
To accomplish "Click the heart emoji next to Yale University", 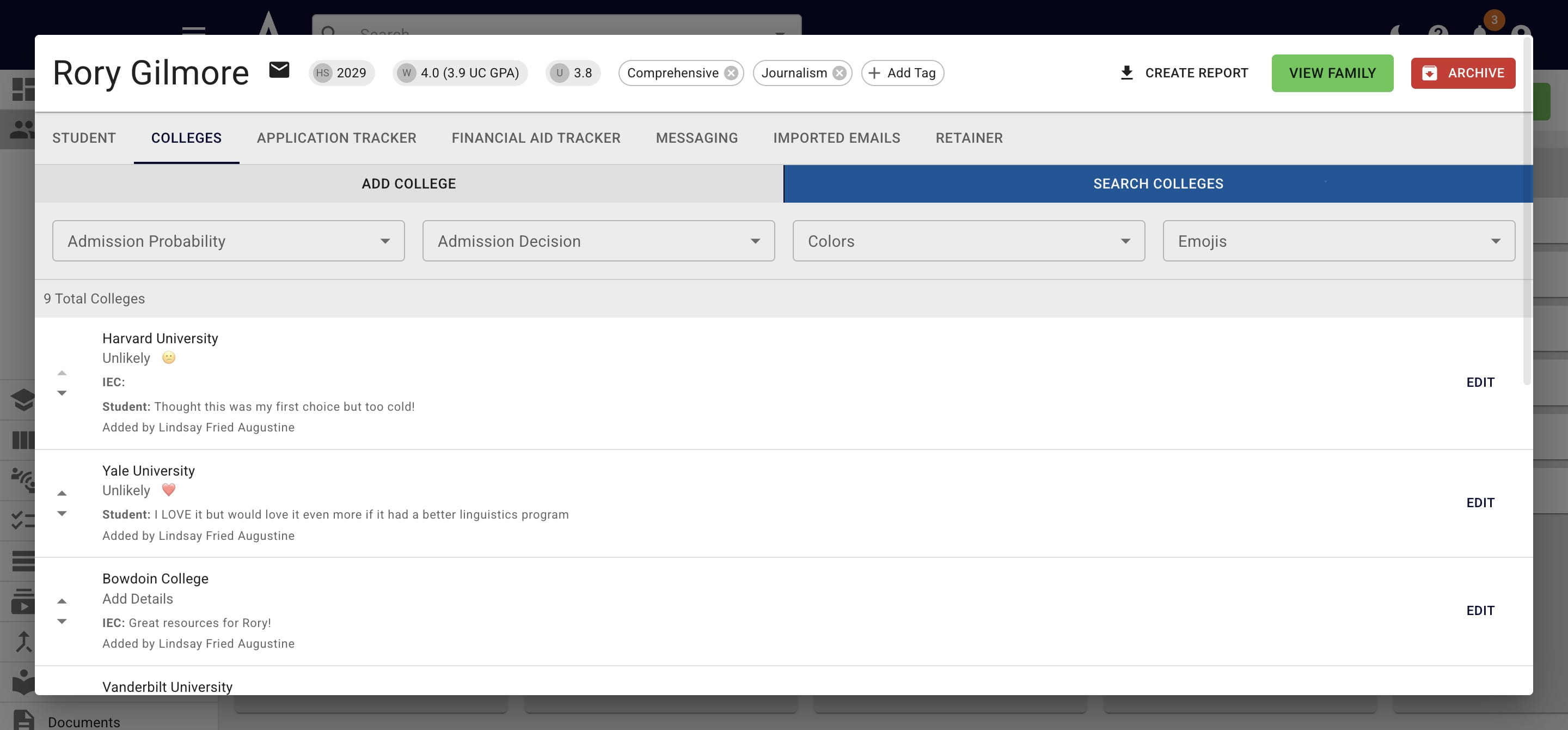I will click(x=169, y=490).
